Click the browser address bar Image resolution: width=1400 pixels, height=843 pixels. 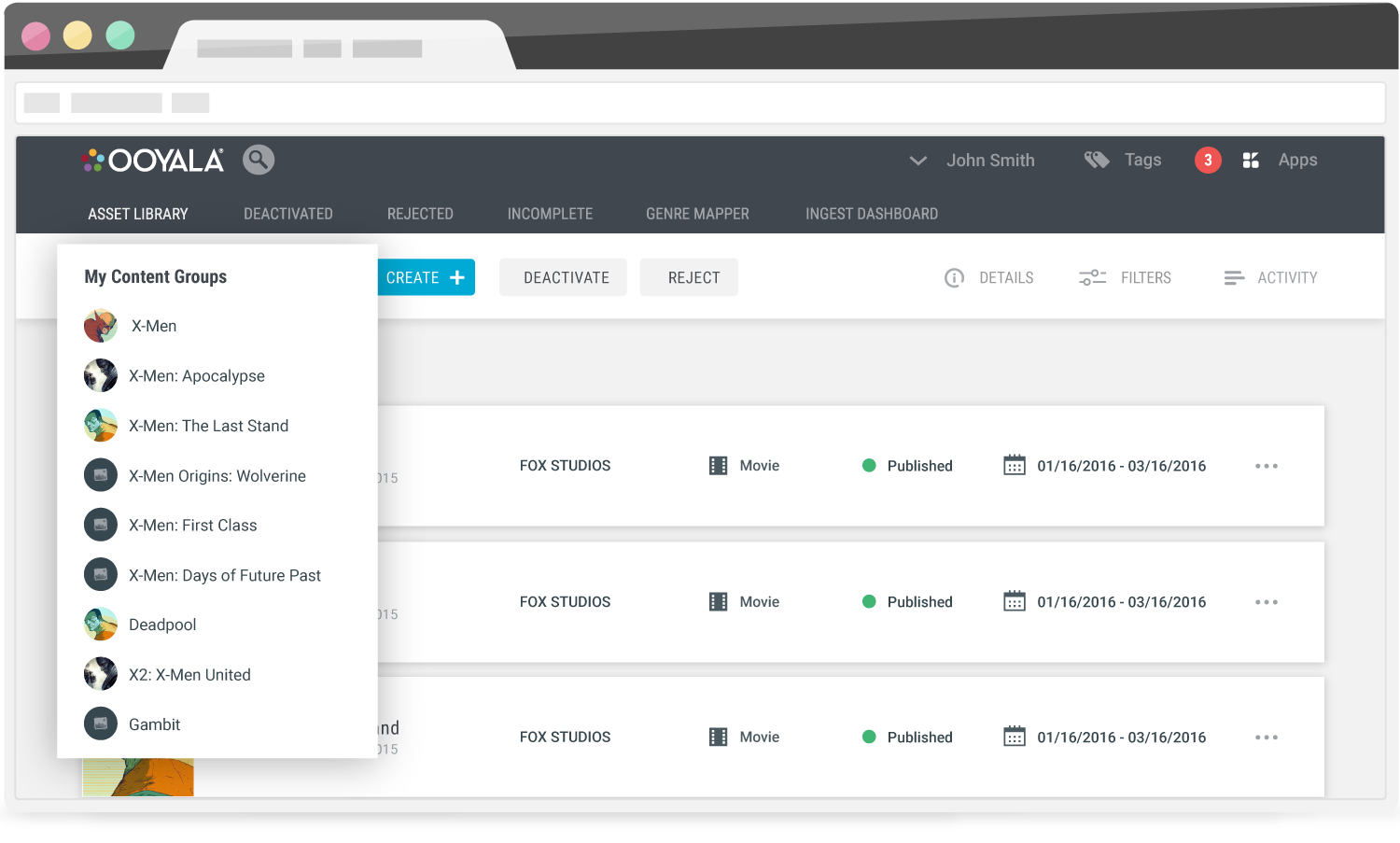coord(700,103)
